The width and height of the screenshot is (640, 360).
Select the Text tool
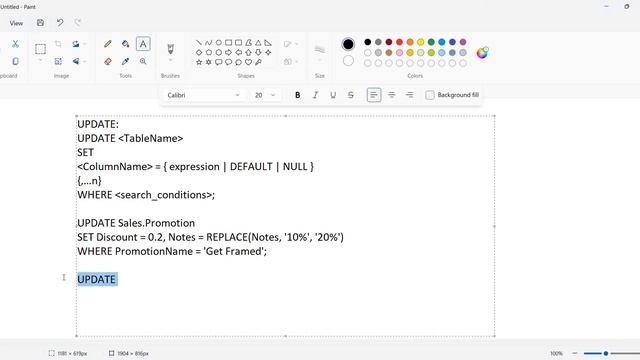click(x=143, y=44)
